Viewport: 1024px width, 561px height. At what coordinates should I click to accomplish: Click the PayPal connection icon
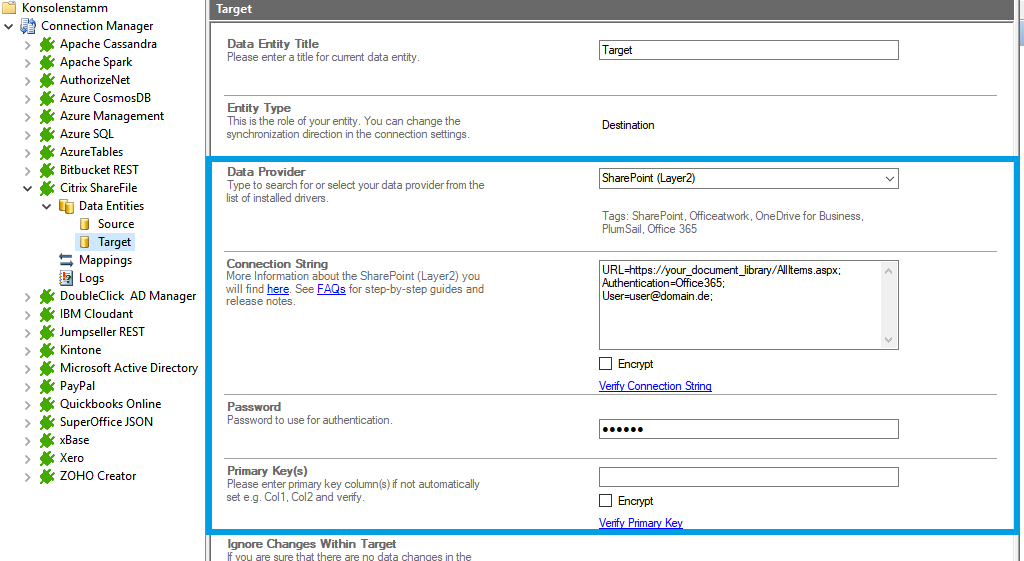(47, 386)
